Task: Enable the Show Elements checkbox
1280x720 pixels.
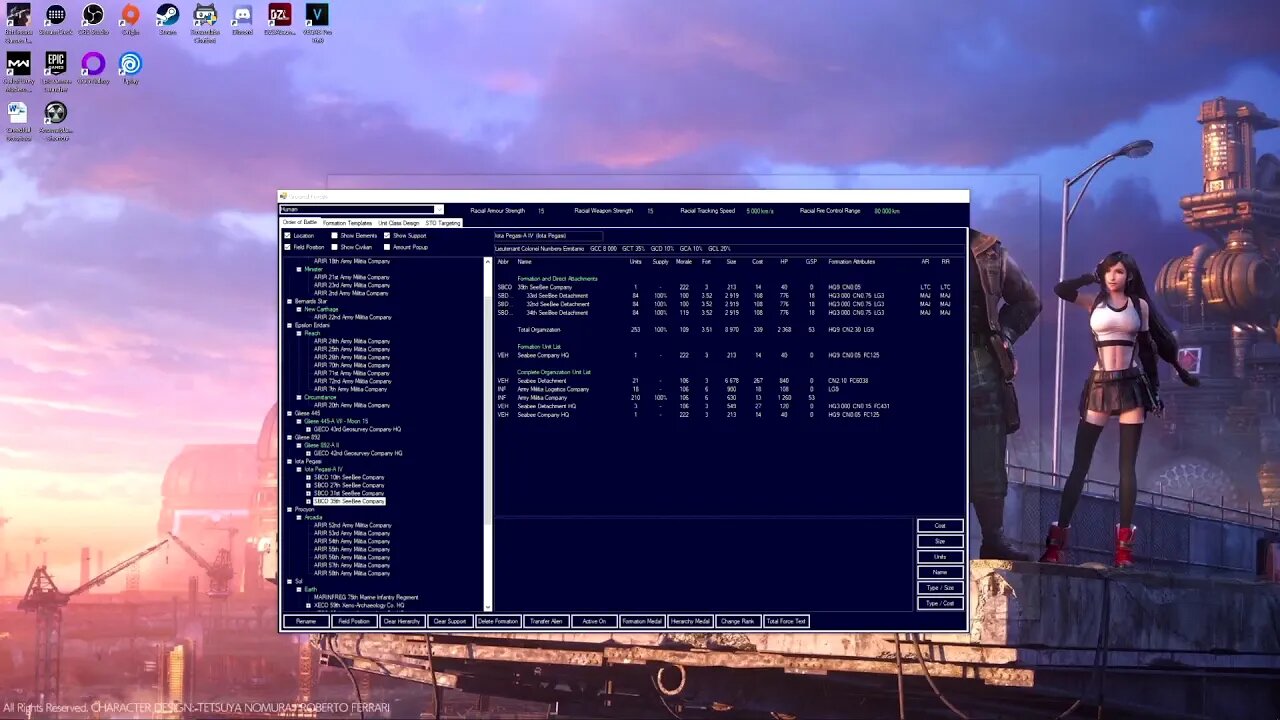Action: pyautogui.click(x=335, y=236)
